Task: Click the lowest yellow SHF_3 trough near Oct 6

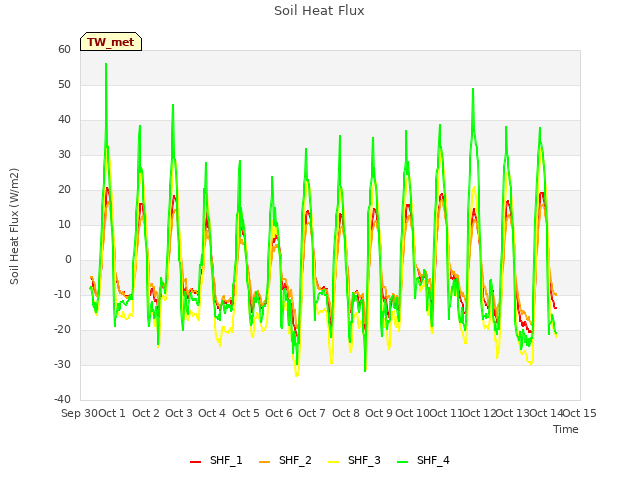Action: (x=297, y=376)
